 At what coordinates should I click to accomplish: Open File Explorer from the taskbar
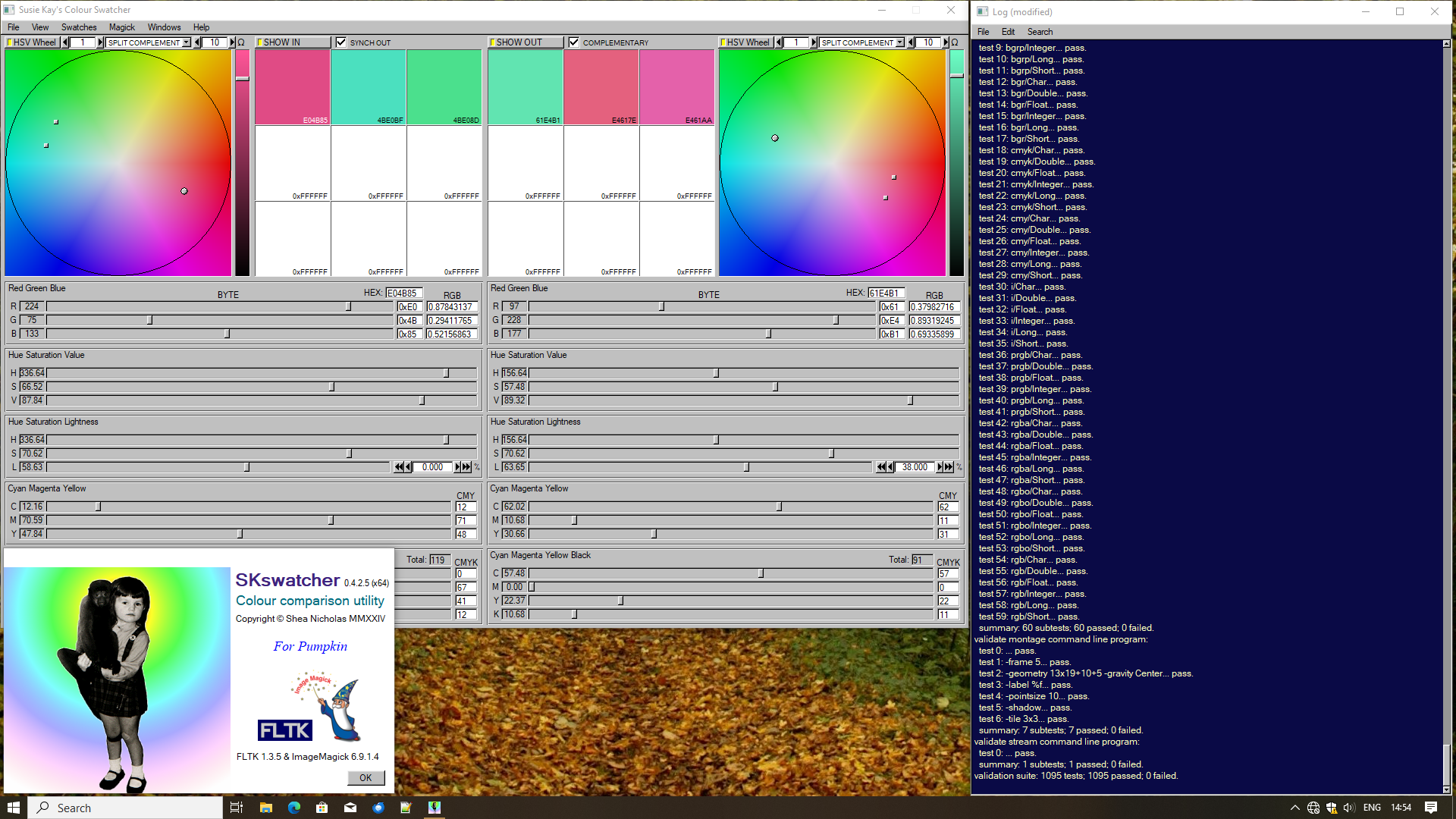[x=265, y=808]
